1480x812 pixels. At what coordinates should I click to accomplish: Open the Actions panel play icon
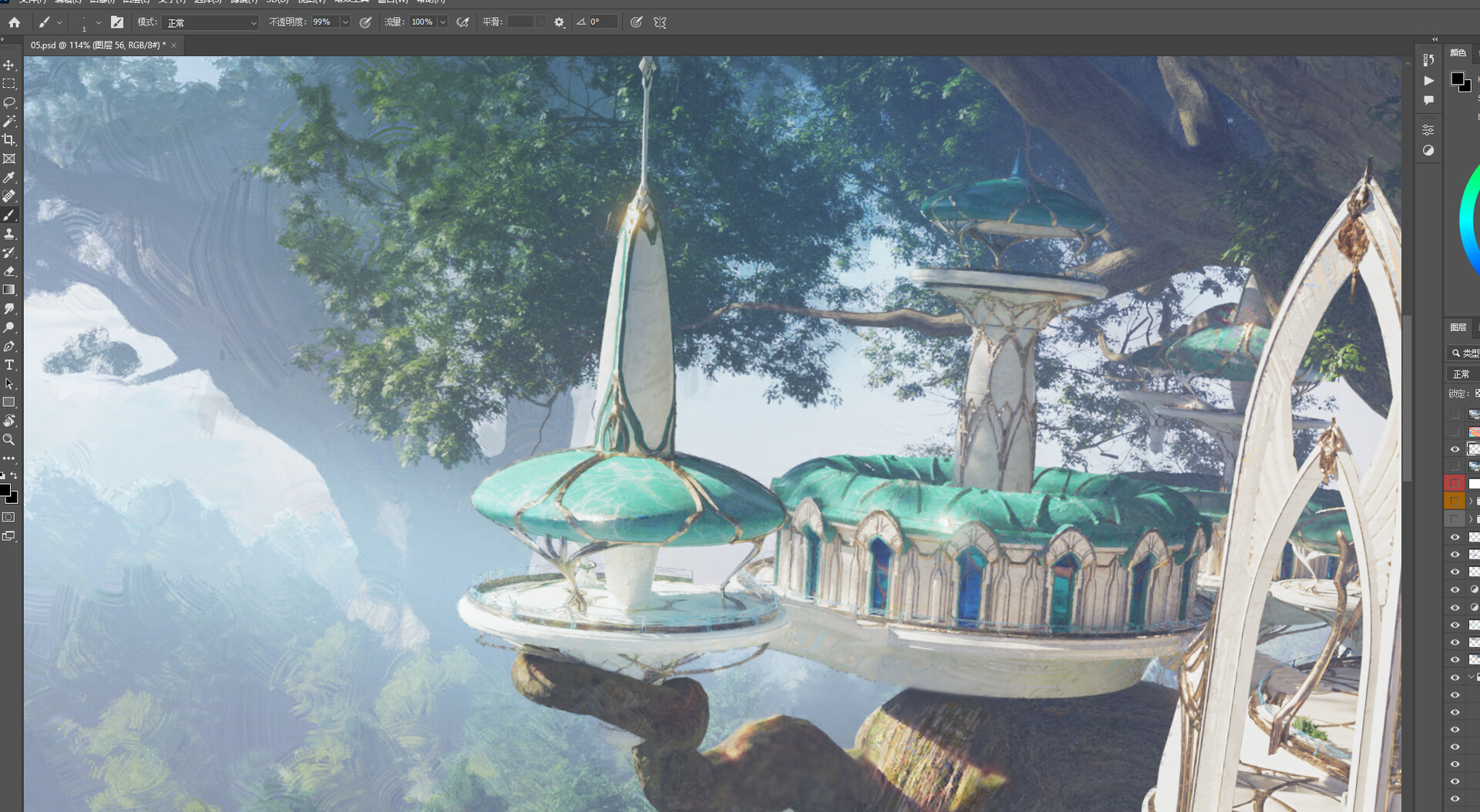click(1428, 81)
